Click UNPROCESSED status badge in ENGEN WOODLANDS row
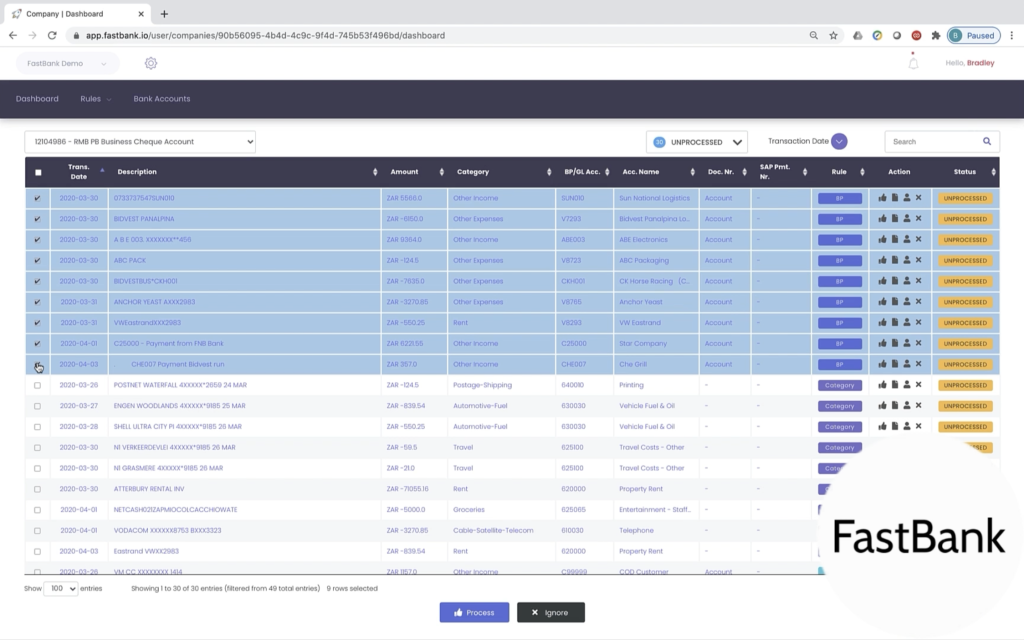 pyautogui.click(x=965, y=406)
